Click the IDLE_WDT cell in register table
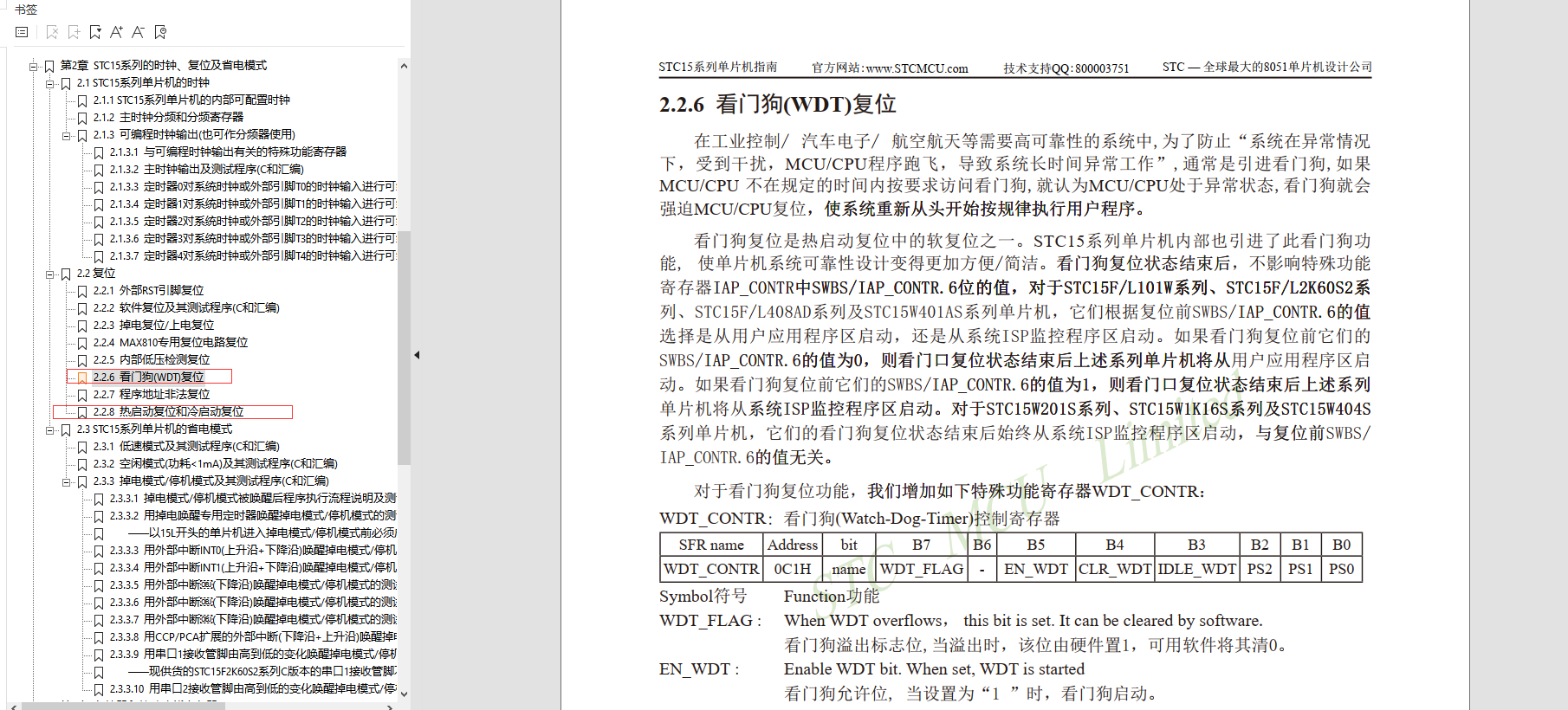Screen dimensions: 1568x710 [x=1196, y=569]
